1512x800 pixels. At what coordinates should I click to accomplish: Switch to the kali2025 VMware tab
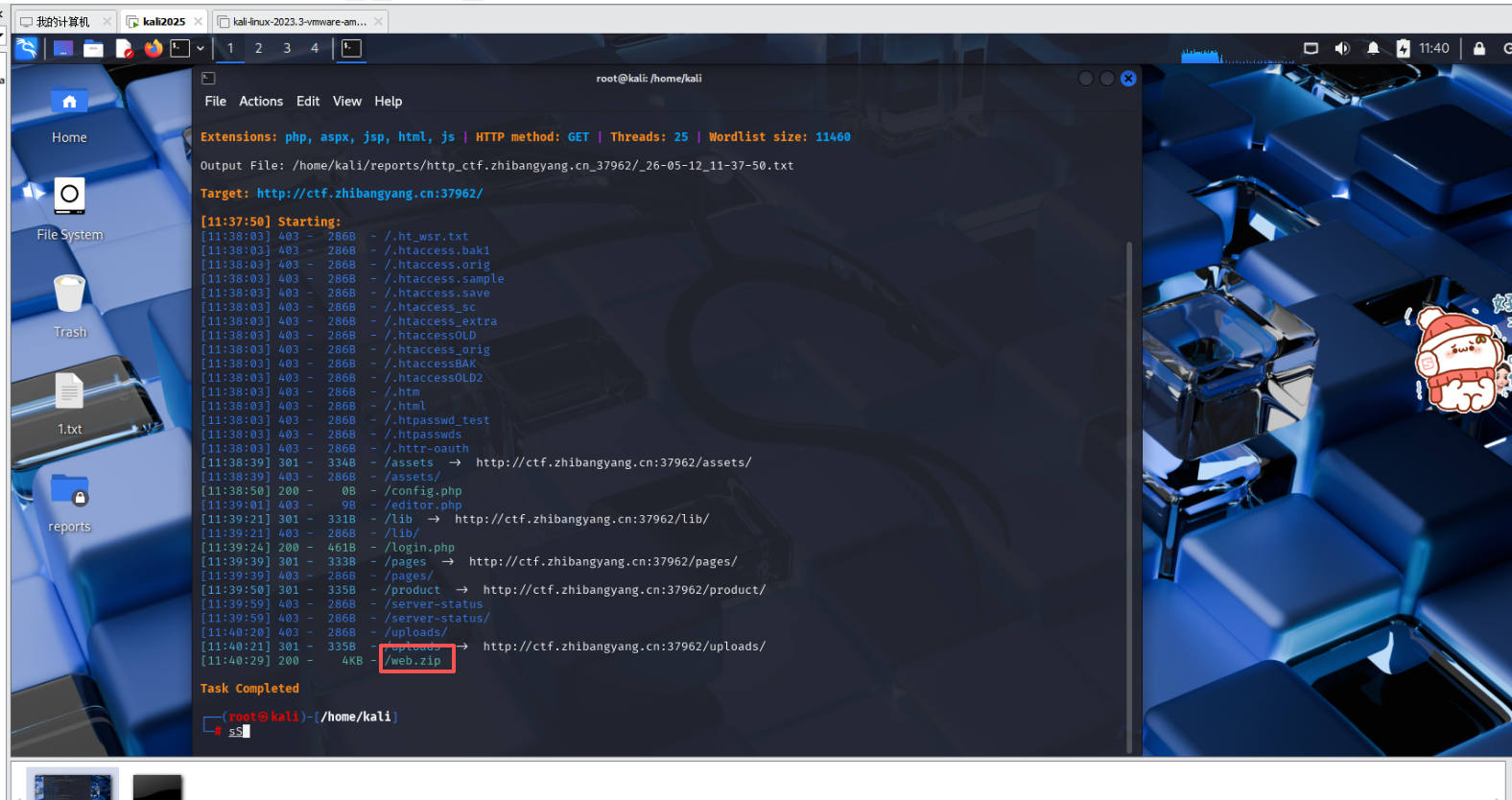[x=164, y=21]
